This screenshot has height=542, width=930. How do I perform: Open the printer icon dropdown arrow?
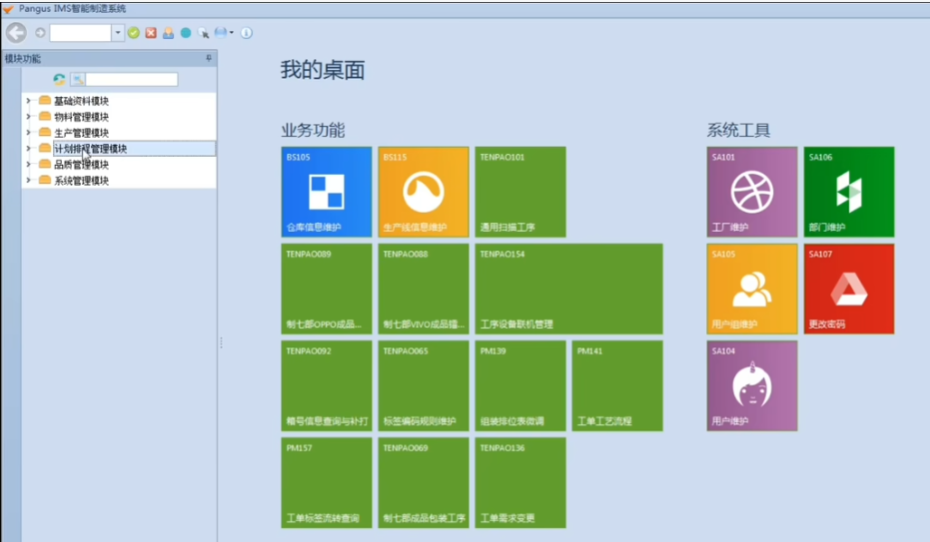tap(232, 33)
